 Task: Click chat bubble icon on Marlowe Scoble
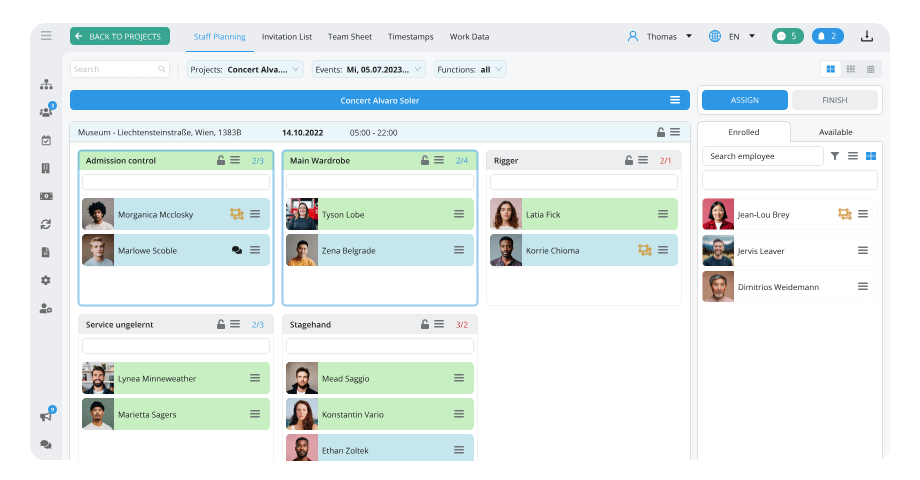pyautogui.click(x=237, y=250)
